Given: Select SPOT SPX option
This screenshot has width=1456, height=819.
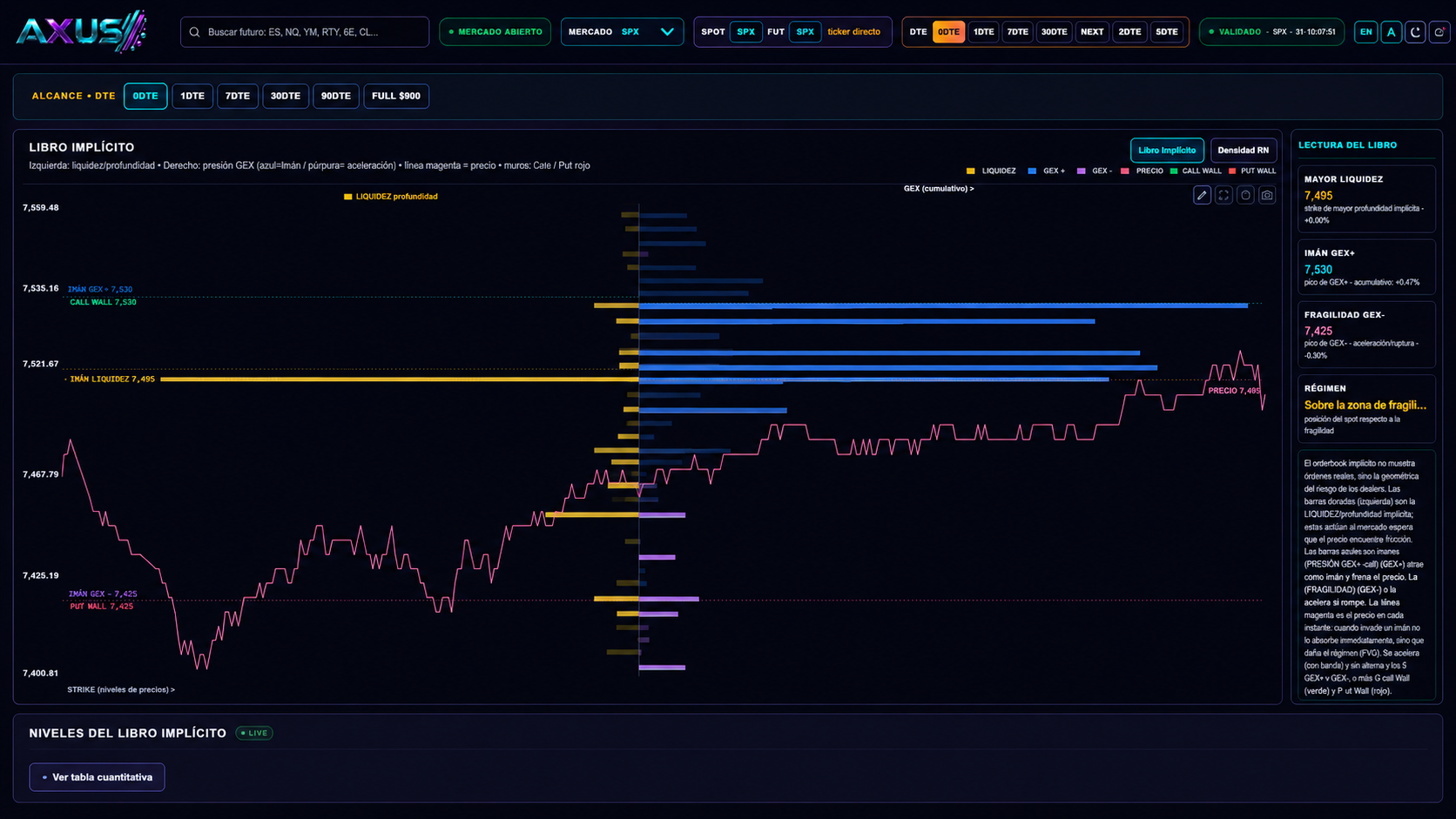Looking at the screenshot, I should 745,32.
